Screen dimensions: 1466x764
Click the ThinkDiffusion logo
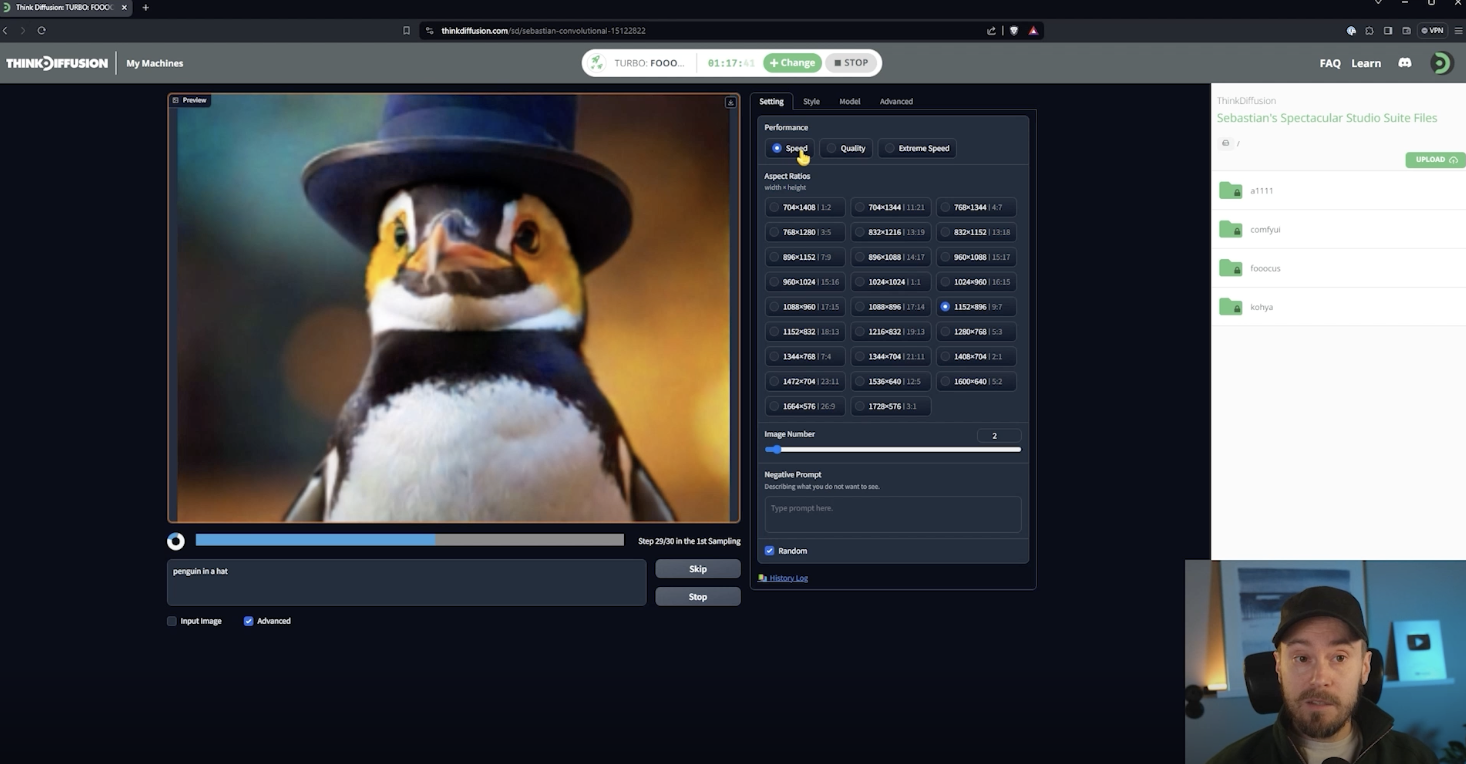pos(57,63)
